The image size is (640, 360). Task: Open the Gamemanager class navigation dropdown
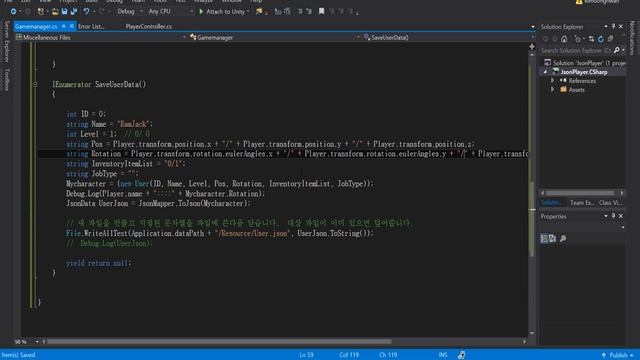[x=275, y=37]
